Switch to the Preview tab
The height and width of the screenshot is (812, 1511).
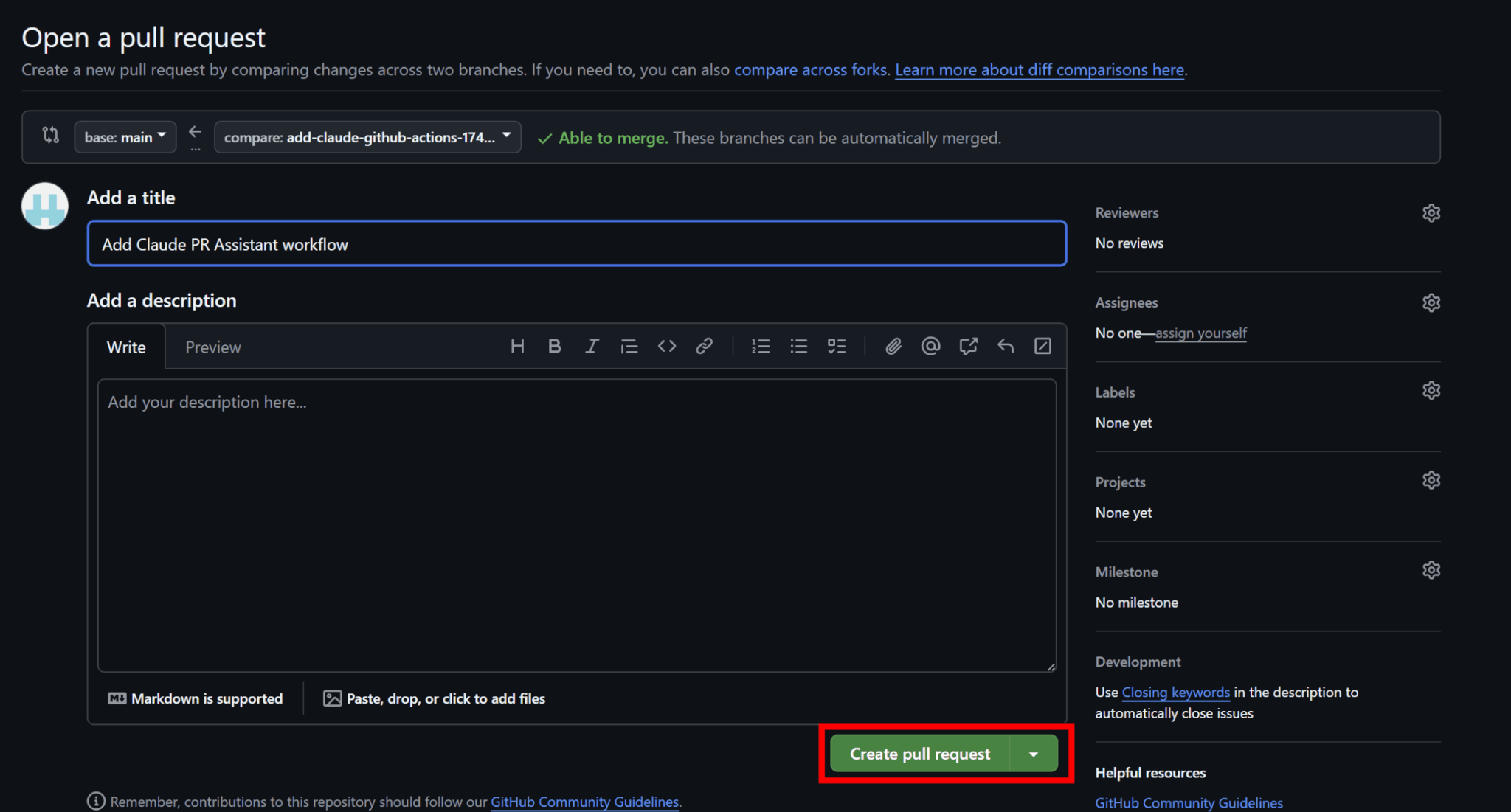[212, 347]
